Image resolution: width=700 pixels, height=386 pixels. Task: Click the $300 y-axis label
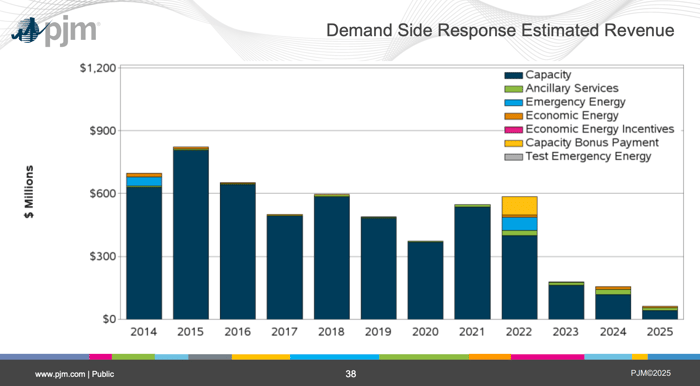pos(102,257)
